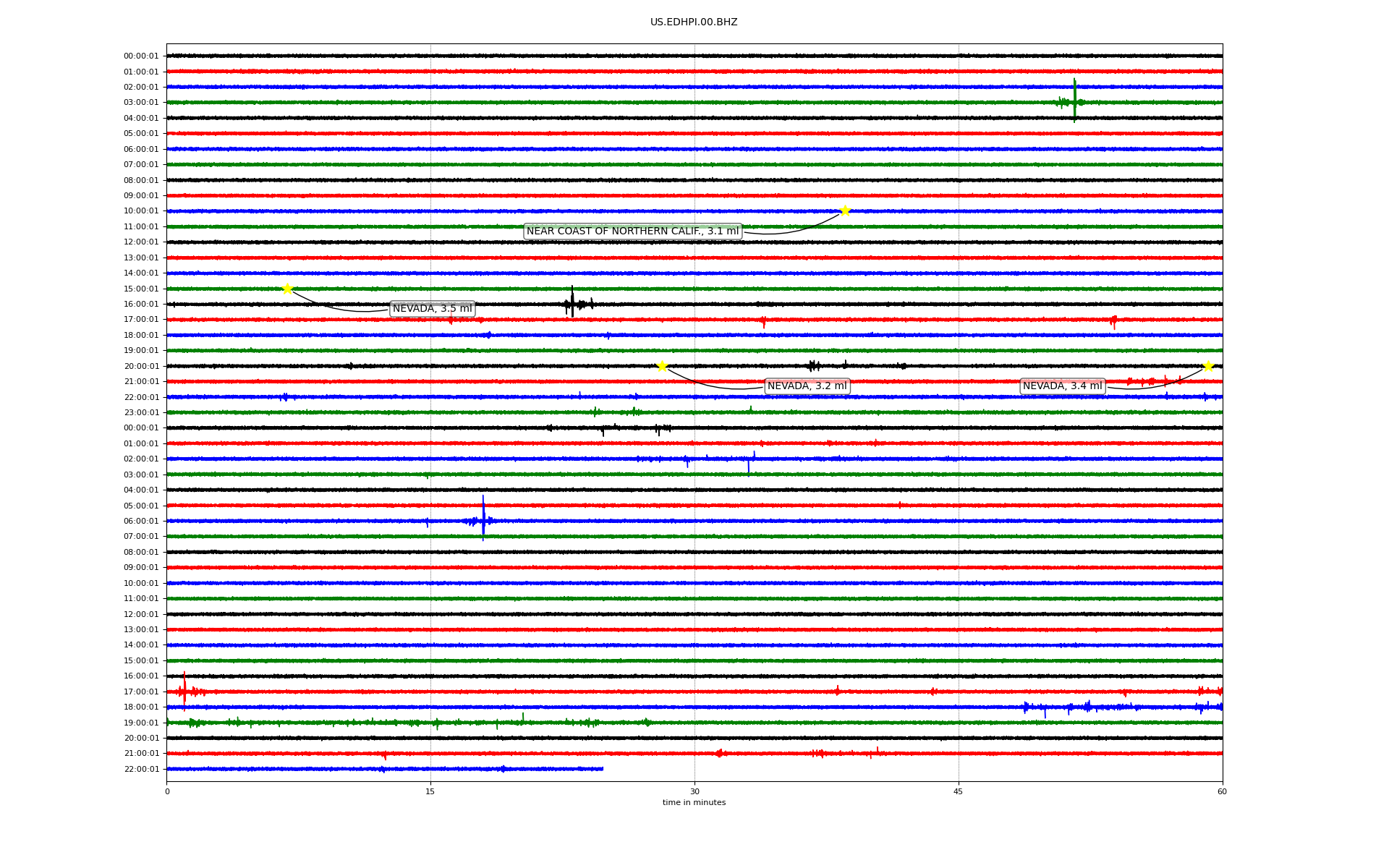Click the yellow star on 15:00:01 trace

coord(287,289)
